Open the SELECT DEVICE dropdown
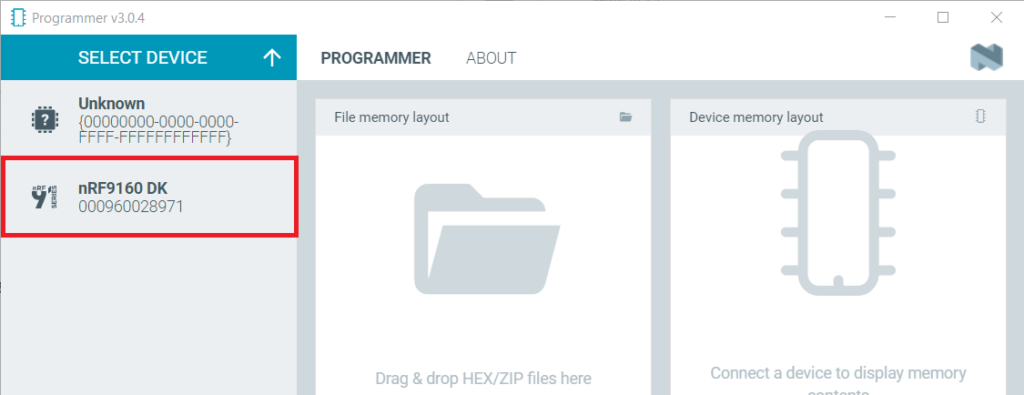 (148, 57)
